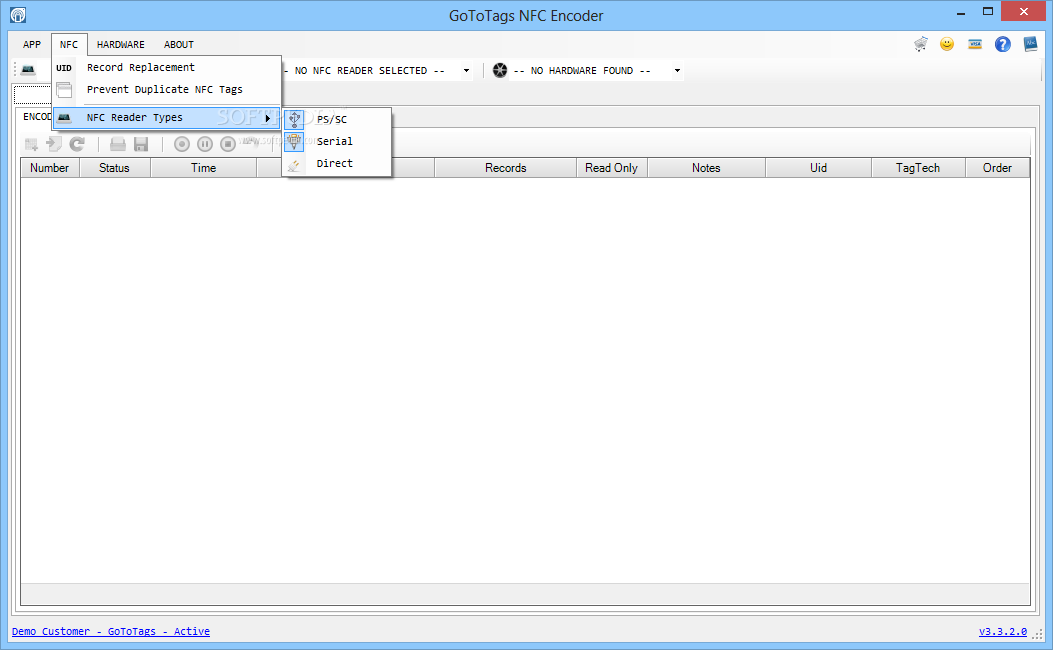Screen dimensions: 1053x650
Task: Choose the Direct reader type
Action: [x=336, y=163]
